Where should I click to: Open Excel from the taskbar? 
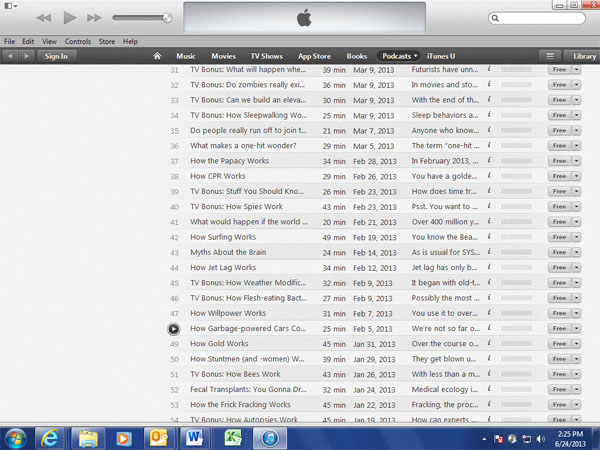click(232, 438)
